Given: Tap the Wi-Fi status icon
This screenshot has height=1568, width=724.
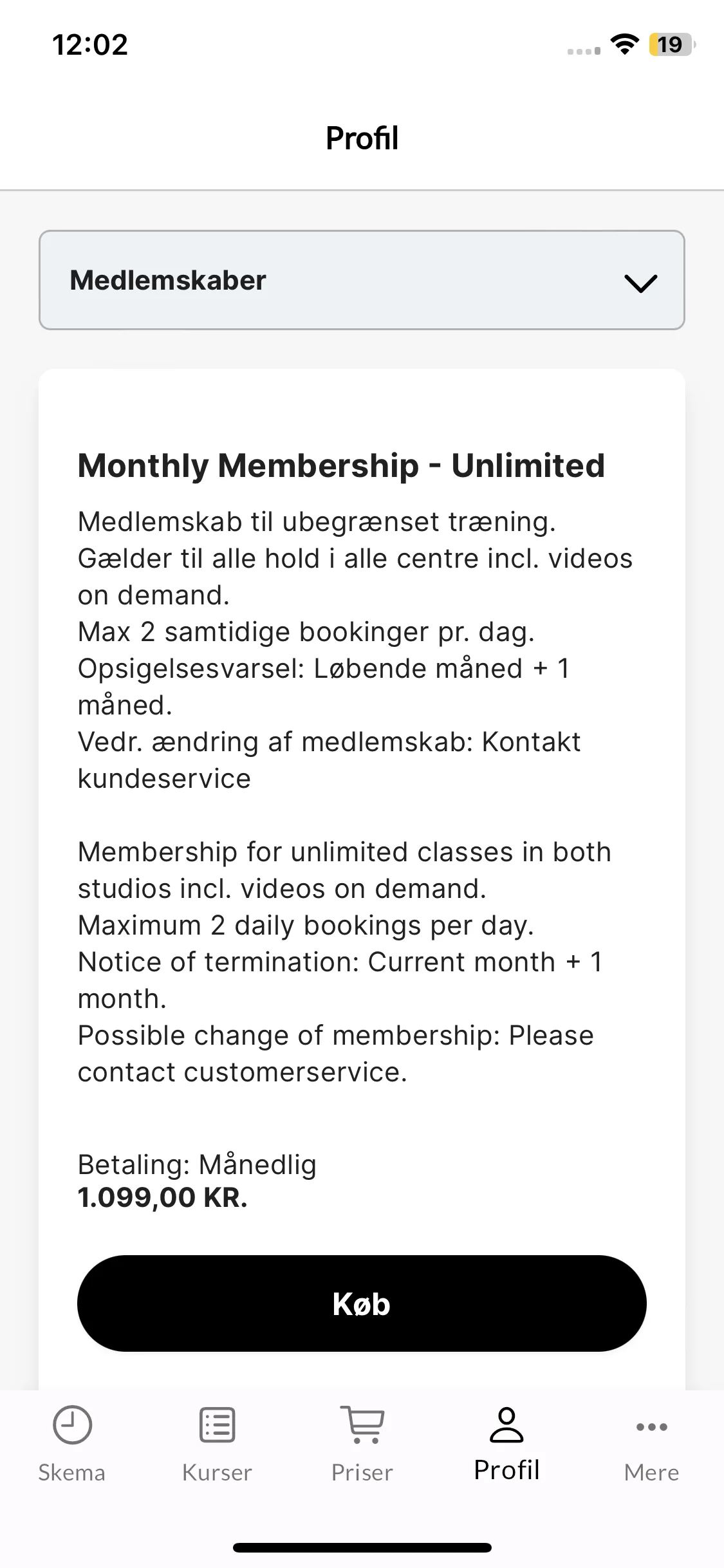Looking at the screenshot, I should (x=624, y=44).
